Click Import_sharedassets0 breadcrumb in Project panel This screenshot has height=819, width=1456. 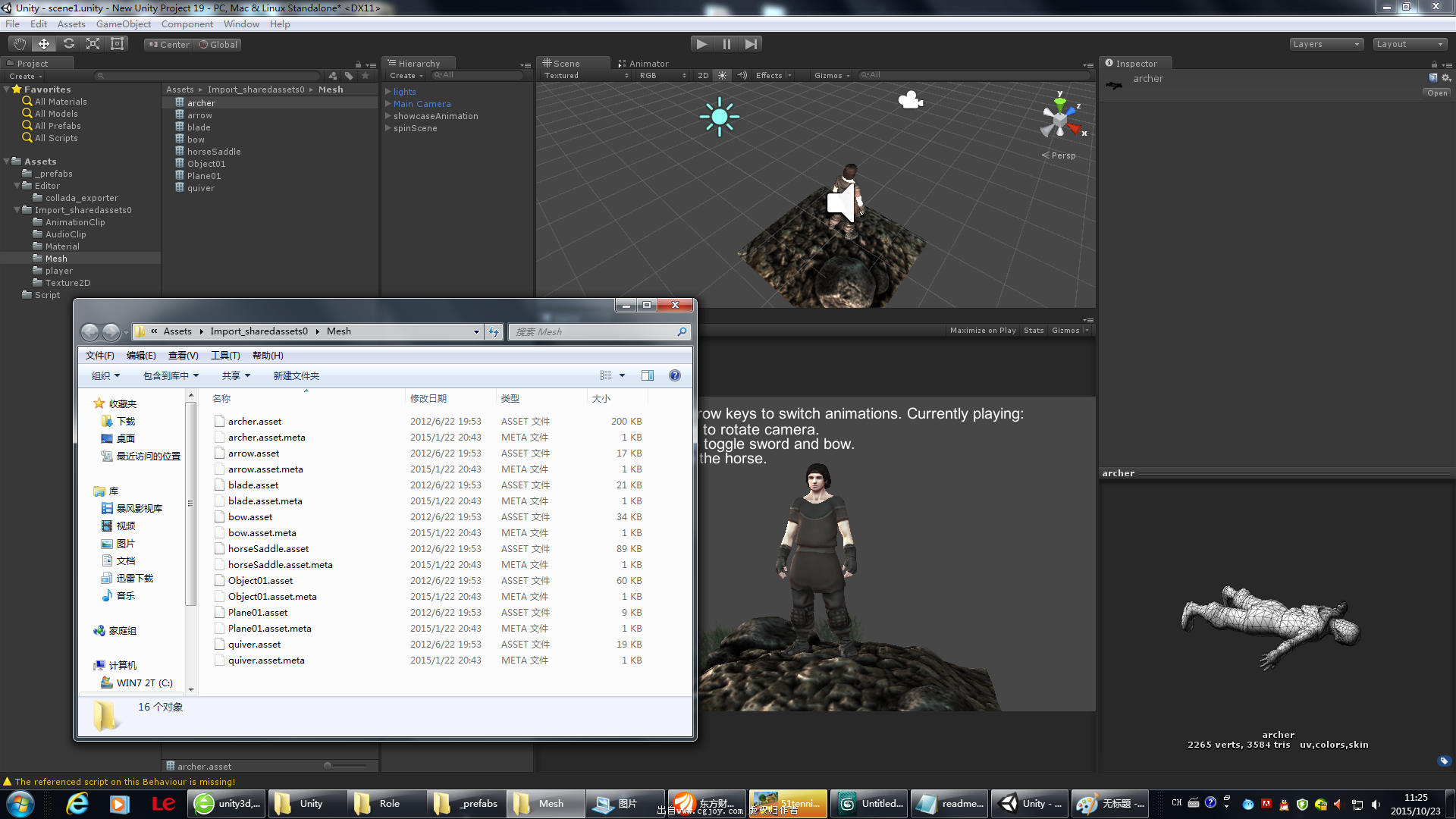(x=256, y=89)
